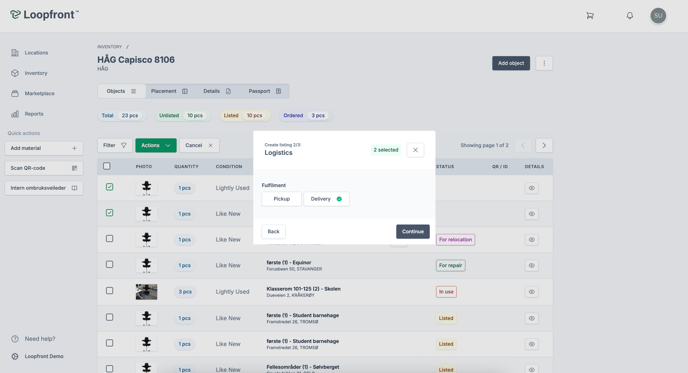688x373 pixels.
Task: View details eye for For relocation row
Action: (531, 240)
